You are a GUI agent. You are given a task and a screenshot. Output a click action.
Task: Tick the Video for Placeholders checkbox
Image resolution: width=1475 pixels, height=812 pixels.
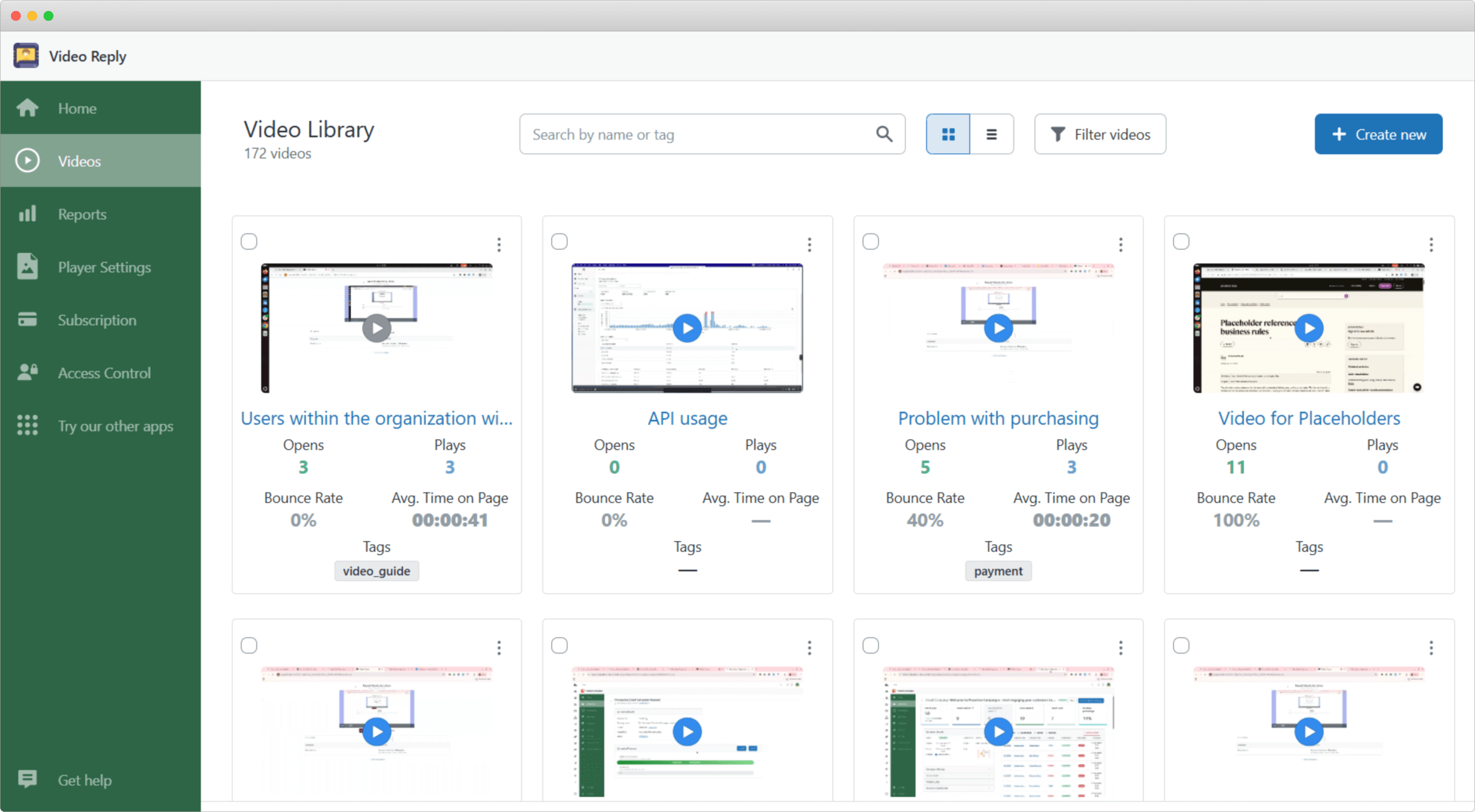(x=1181, y=241)
